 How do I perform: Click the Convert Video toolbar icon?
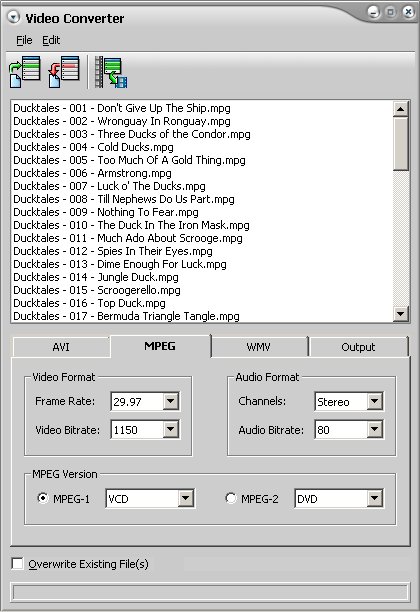(x=111, y=72)
